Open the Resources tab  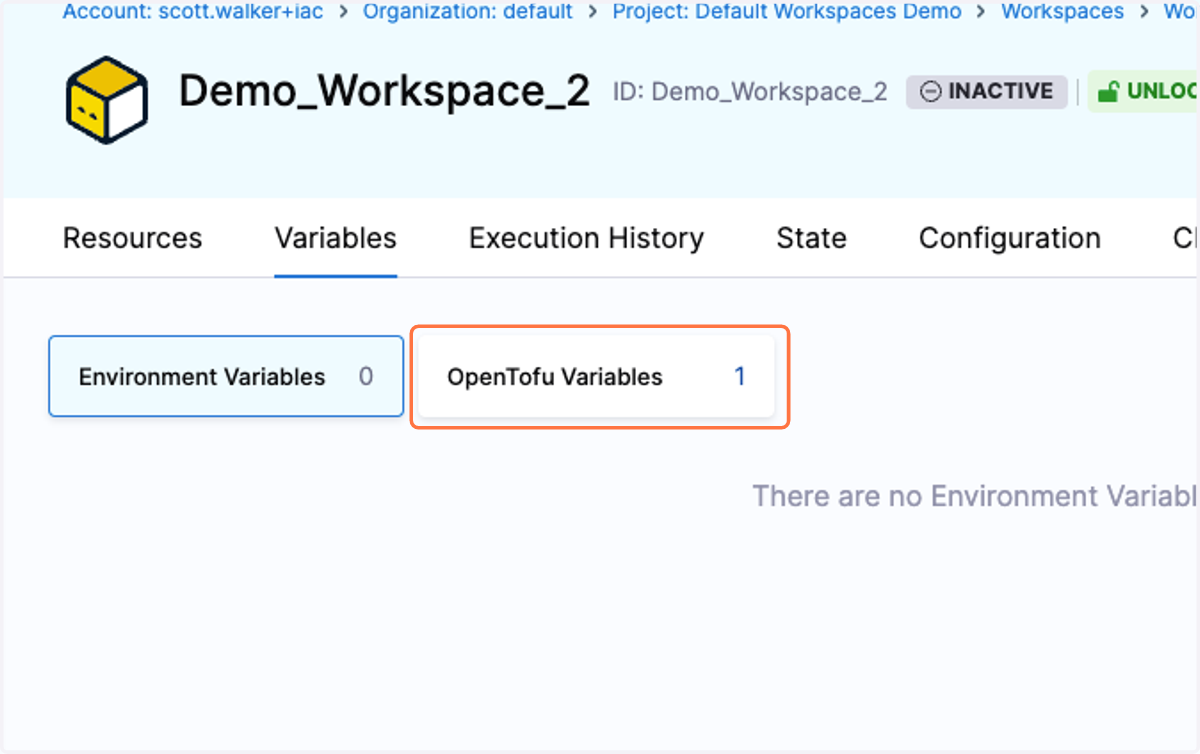click(x=132, y=238)
